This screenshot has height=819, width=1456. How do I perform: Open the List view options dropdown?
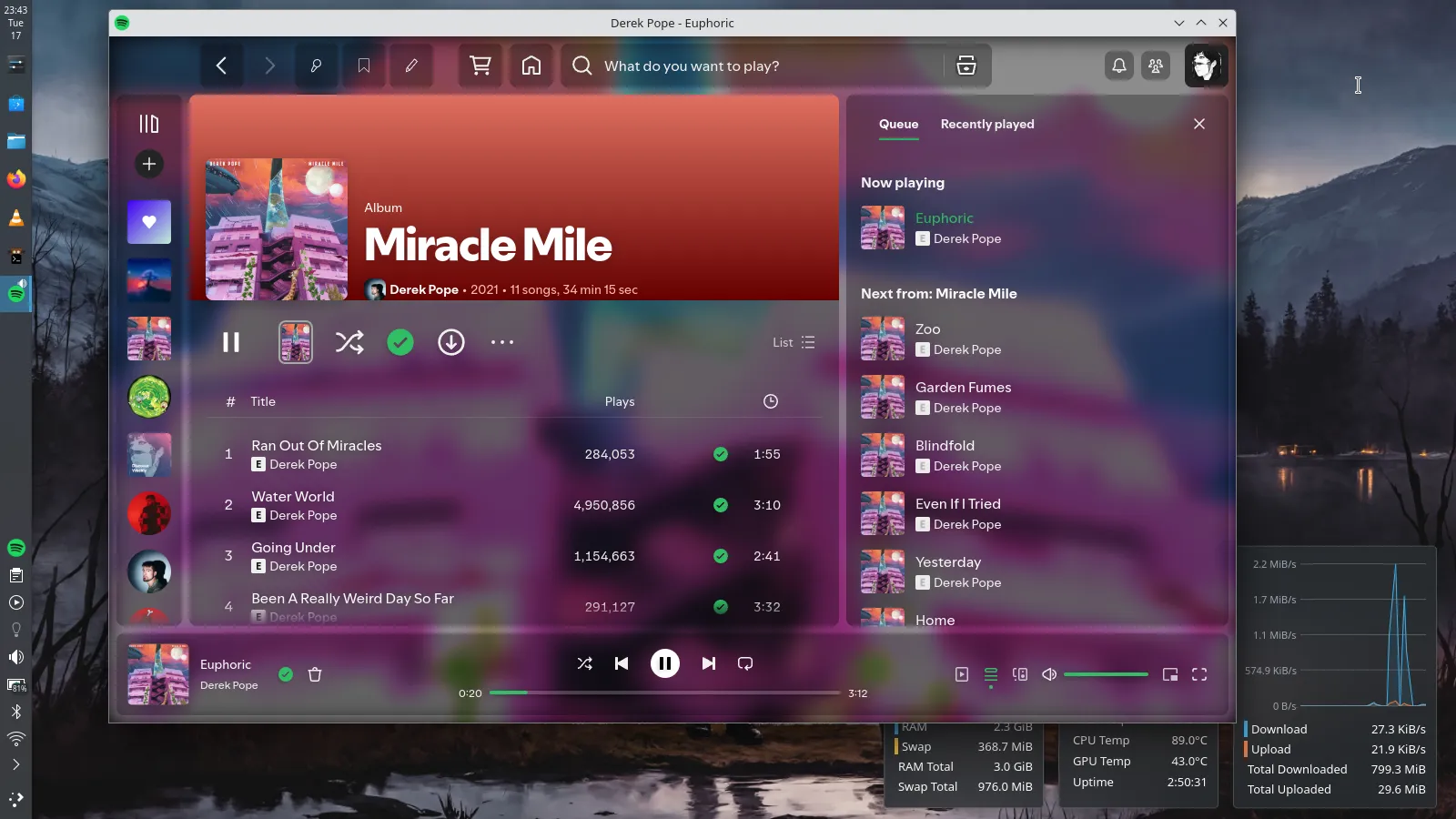click(x=794, y=342)
